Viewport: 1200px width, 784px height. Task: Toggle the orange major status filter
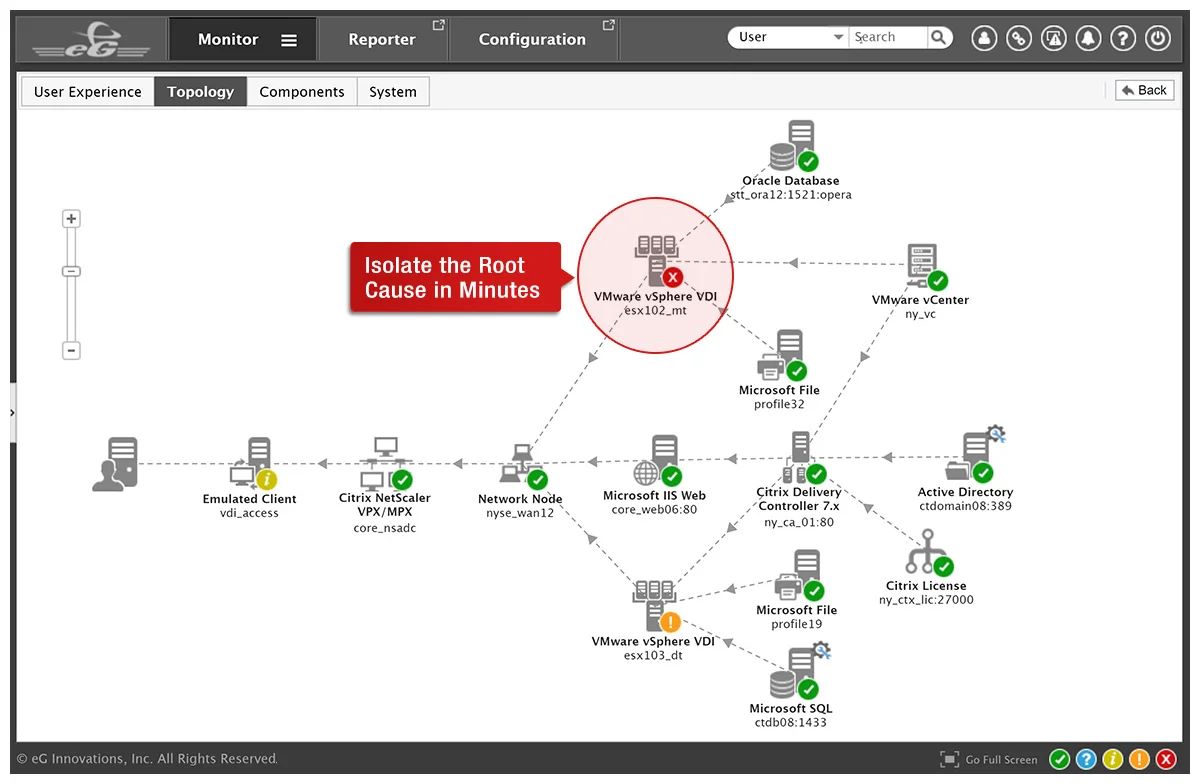[x=1138, y=760]
